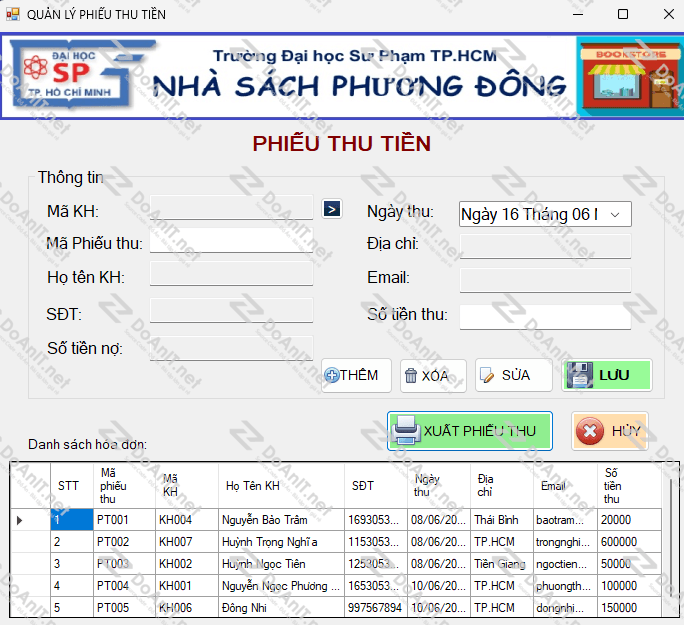Viewport: 684px width, 625px height.
Task: Click the Họ Tên KH column header
Action: pyautogui.click(x=281, y=485)
